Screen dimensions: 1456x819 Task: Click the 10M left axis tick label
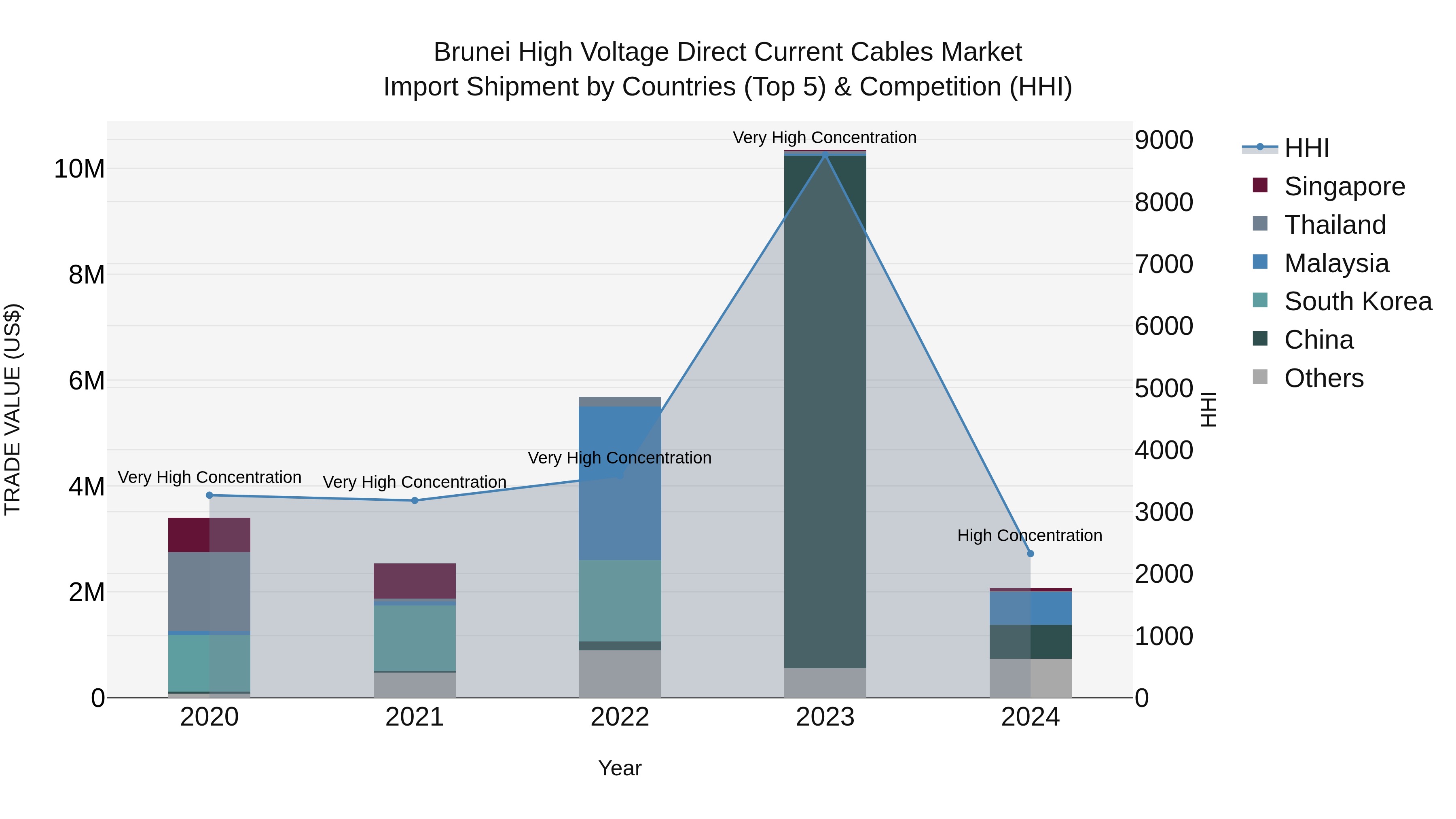pos(79,169)
